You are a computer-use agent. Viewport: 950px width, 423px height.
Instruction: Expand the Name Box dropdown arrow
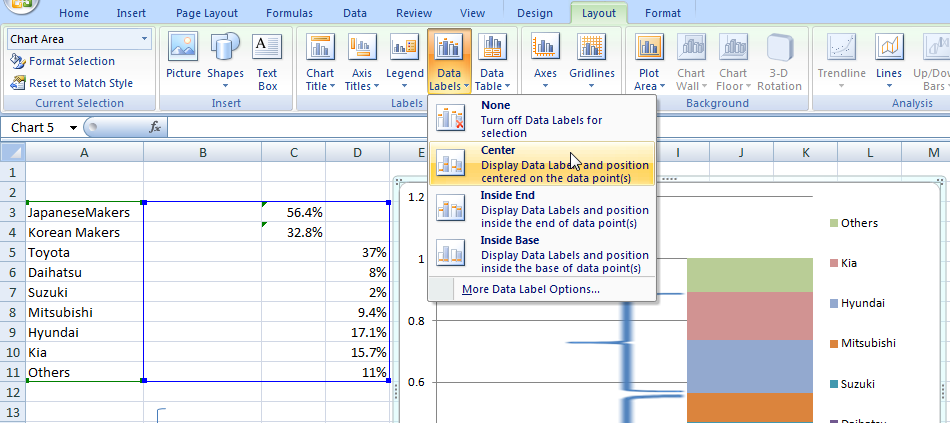click(x=73, y=128)
